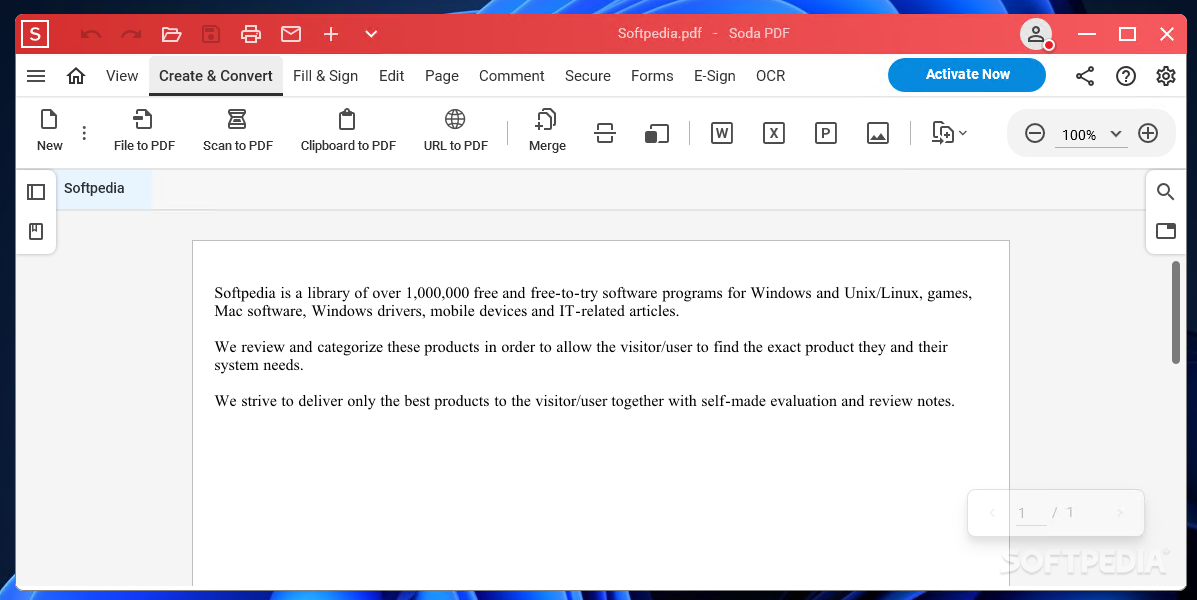Click the word "Softpedia" in document text
Screen dimensions: 1197x600
245,293
